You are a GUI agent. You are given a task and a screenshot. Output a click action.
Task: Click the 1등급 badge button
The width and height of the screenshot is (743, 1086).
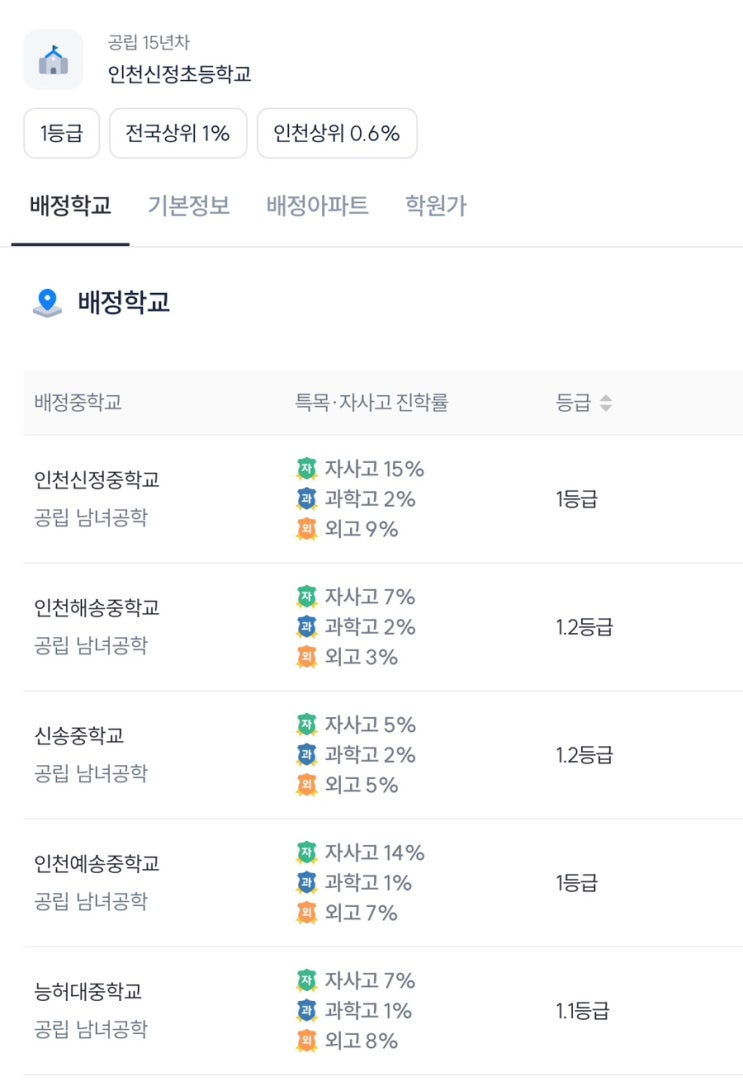coord(61,133)
